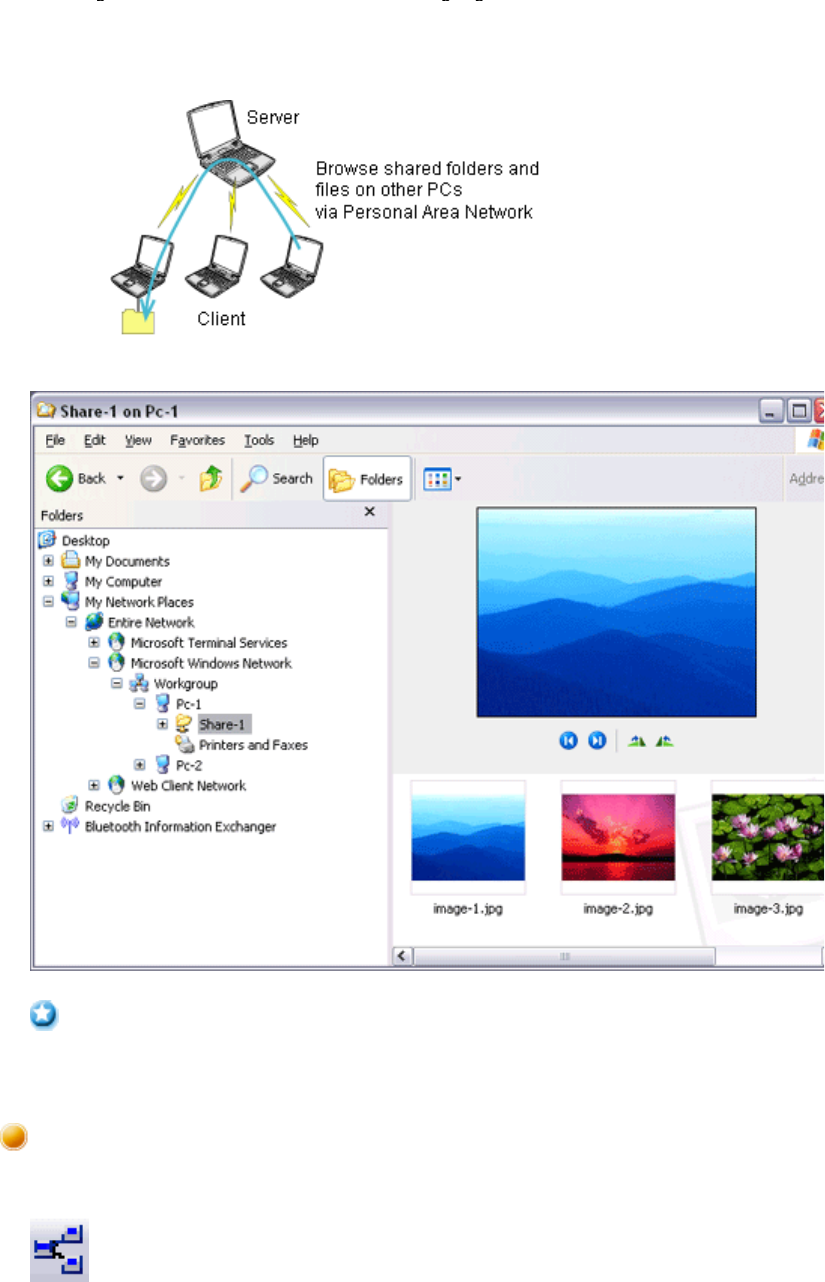Expand Bluetooth Information Exchanger node
The height and width of the screenshot is (1282, 825).
click(x=49, y=826)
